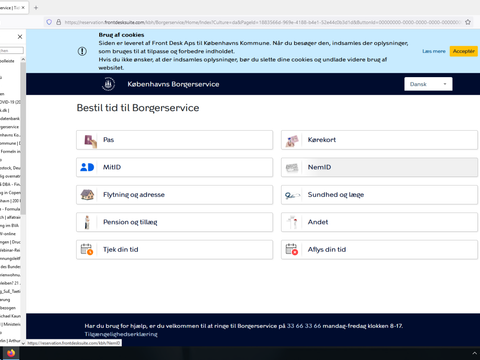Viewport: 480px width, 360px height.
Task: Click the Pension og tillæg person icon
Action: (x=87, y=222)
